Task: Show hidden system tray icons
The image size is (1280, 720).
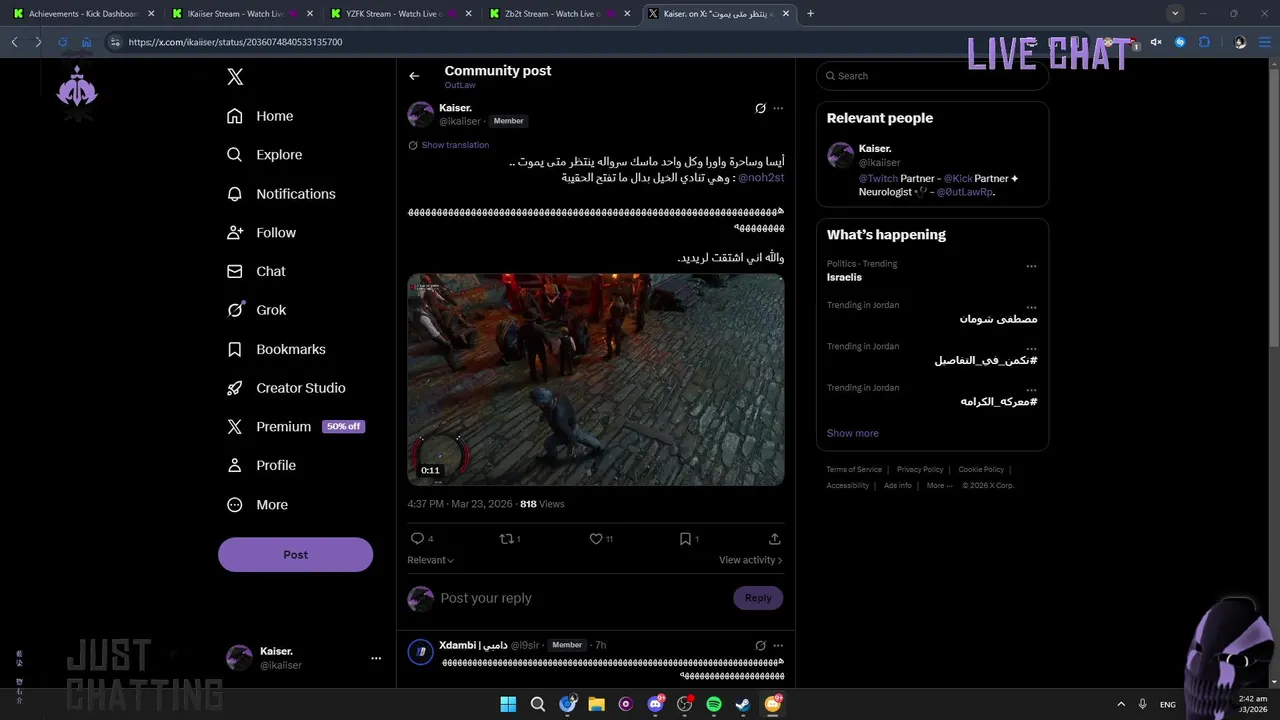Action: pyautogui.click(x=1121, y=704)
